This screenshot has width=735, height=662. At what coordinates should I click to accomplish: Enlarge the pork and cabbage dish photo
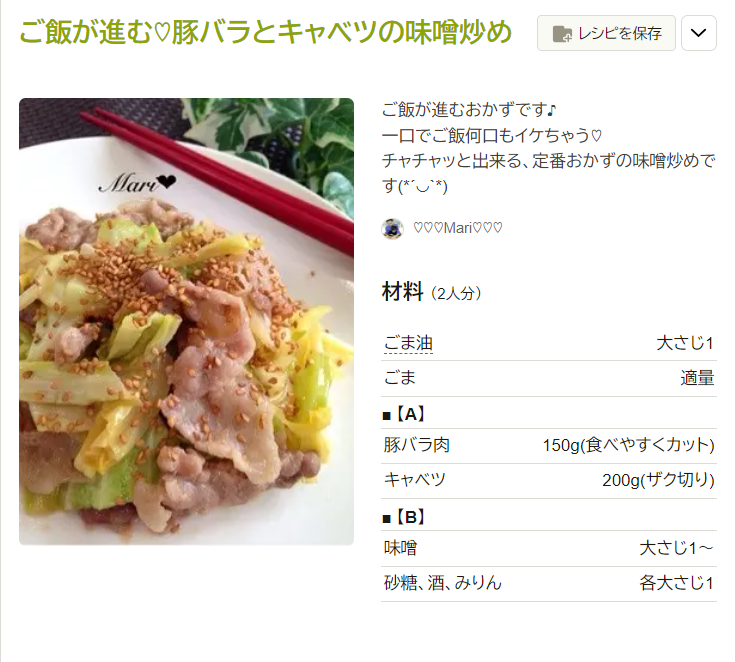187,322
